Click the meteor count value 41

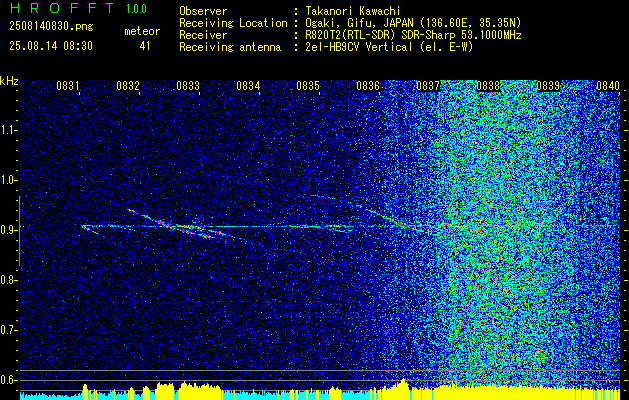[144, 46]
